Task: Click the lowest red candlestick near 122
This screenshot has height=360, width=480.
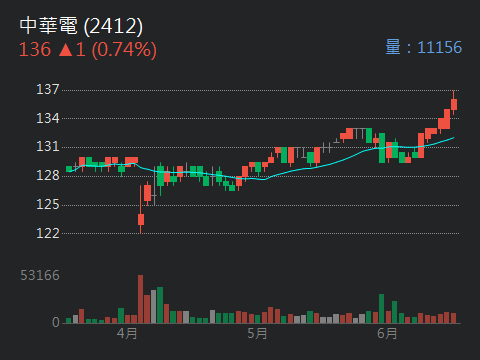Action: [141, 210]
